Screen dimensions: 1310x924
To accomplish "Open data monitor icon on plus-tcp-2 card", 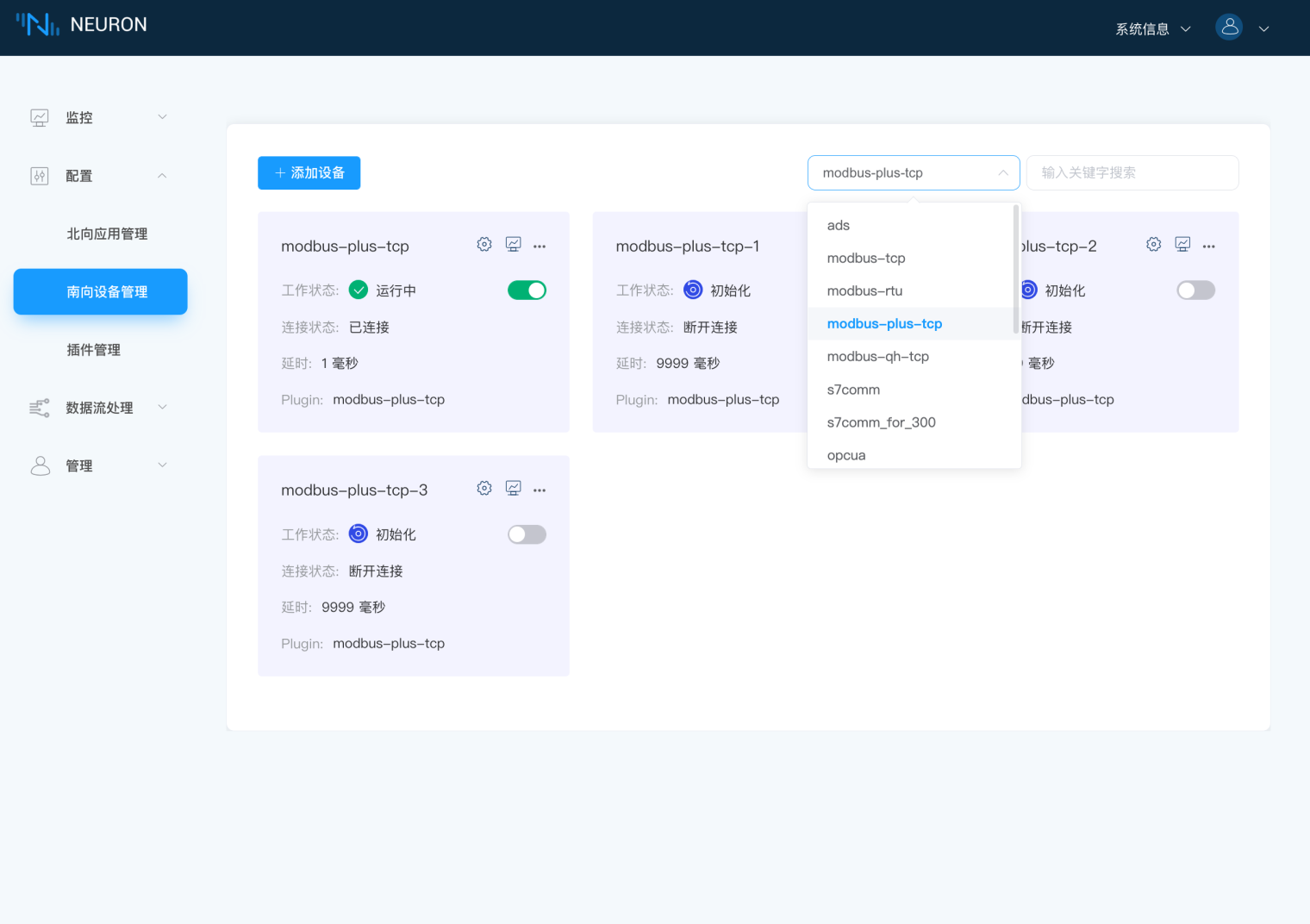I will pyautogui.click(x=1182, y=245).
